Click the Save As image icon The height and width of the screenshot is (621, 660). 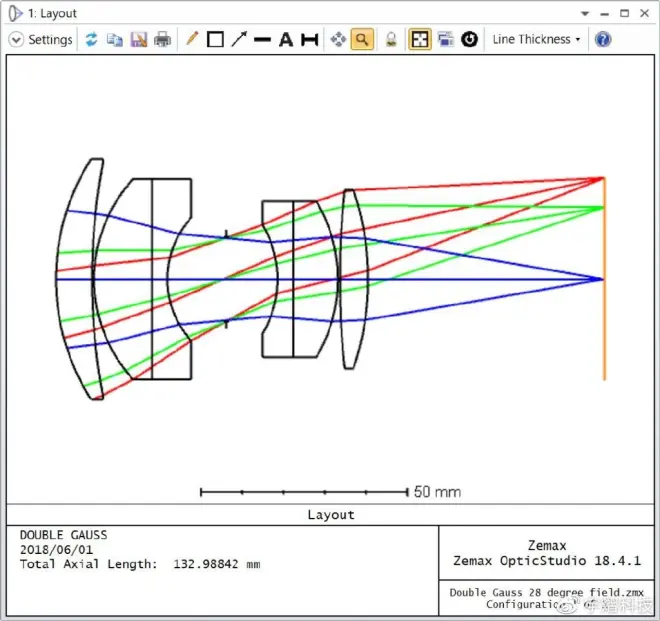point(138,40)
